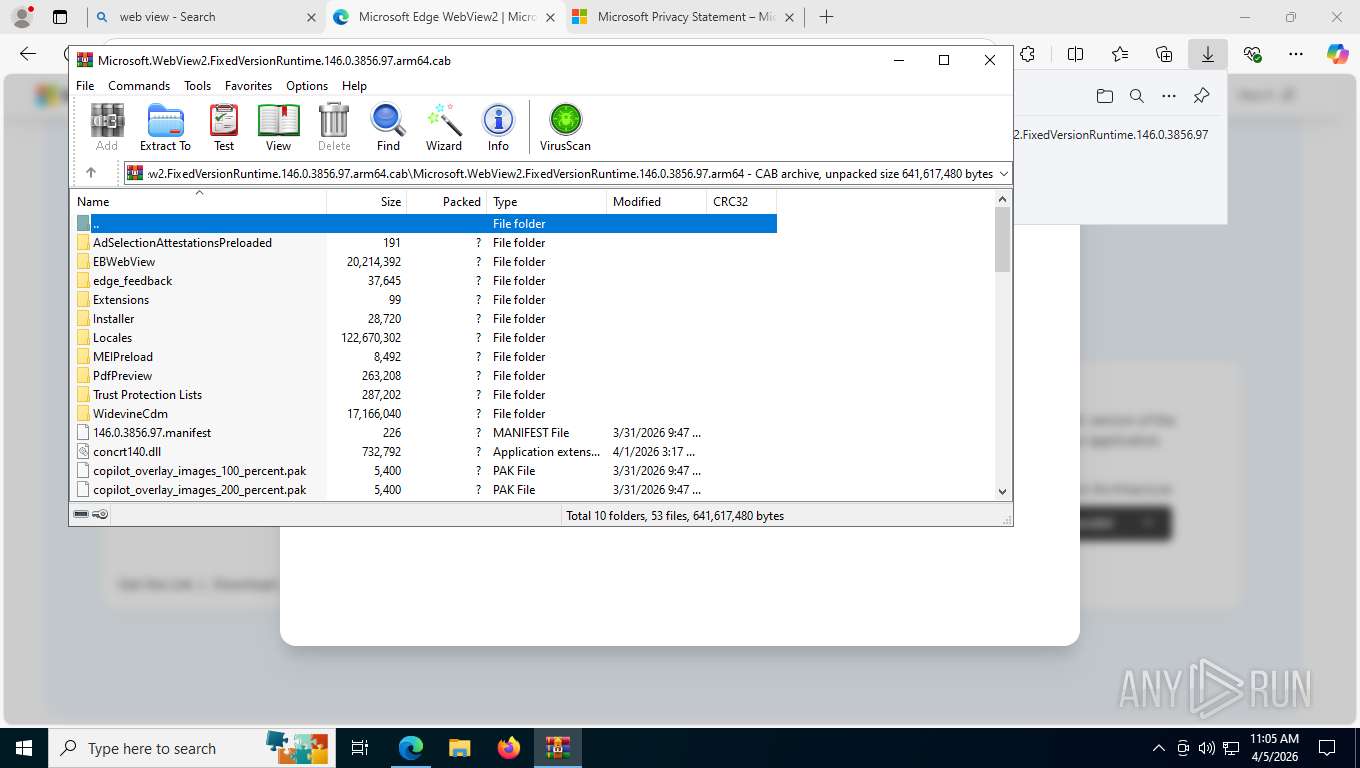The height and width of the screenshot is (768, 1360).
Task: Run the Test archive tool
Action: (x=224, y=127)
